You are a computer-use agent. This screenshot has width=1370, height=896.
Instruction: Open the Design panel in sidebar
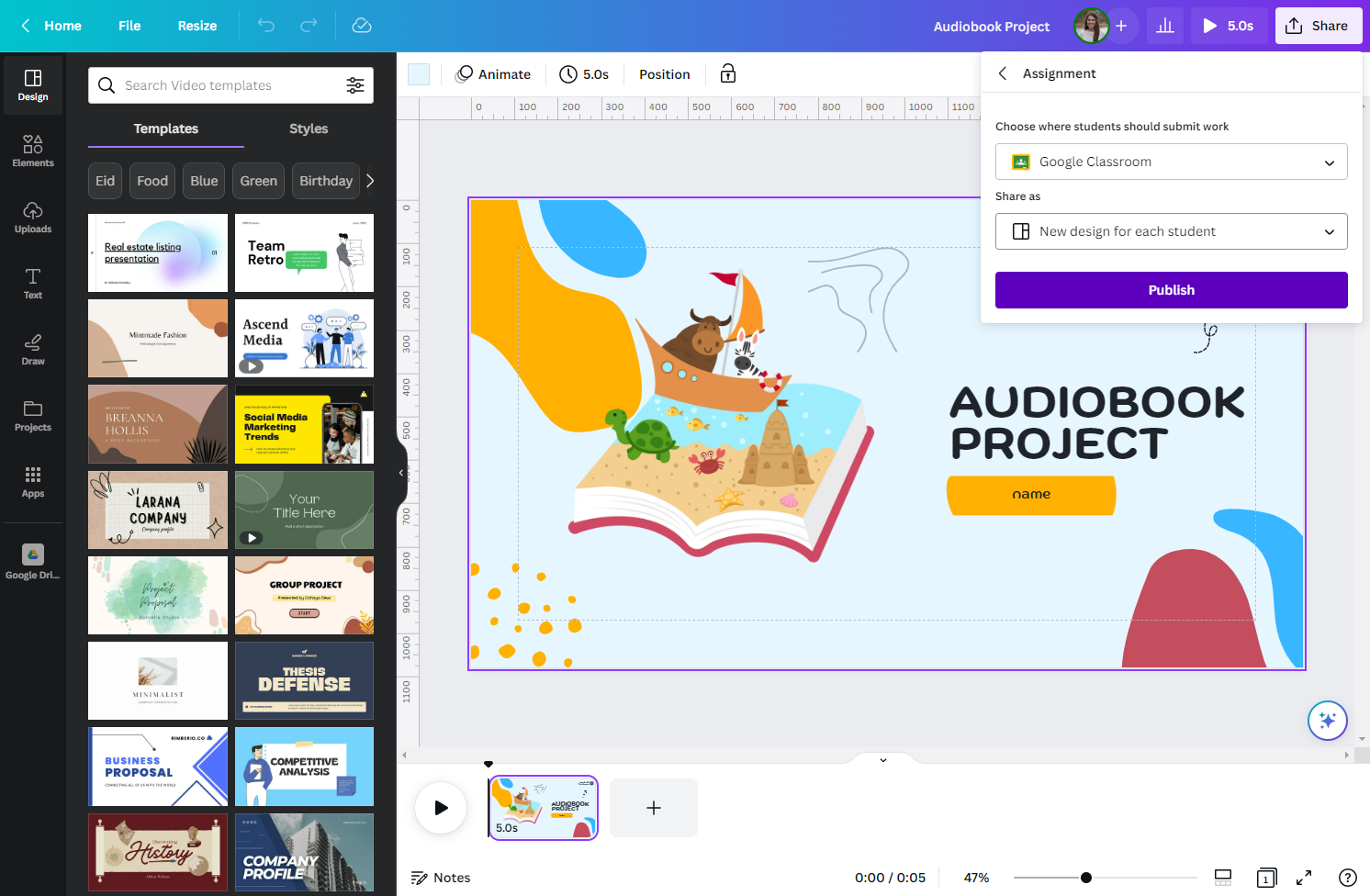33,85
